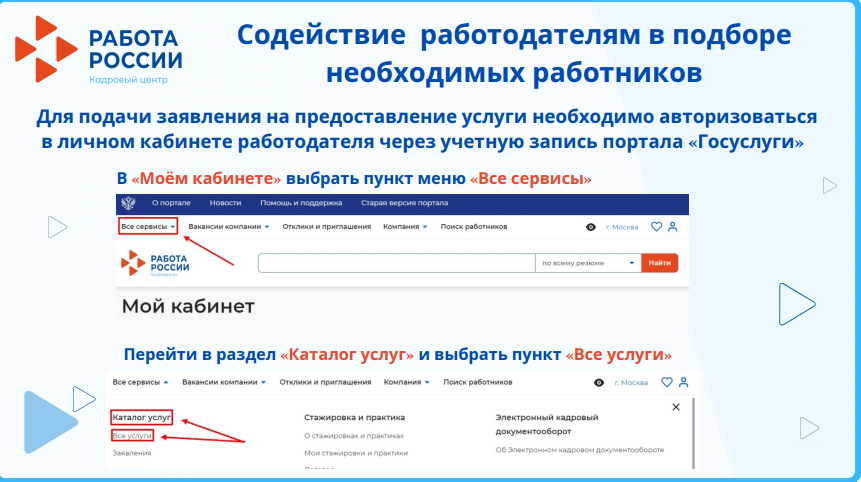Collapse Все сервисы in lower menu

pyautogui.click(x=141, y=382)
